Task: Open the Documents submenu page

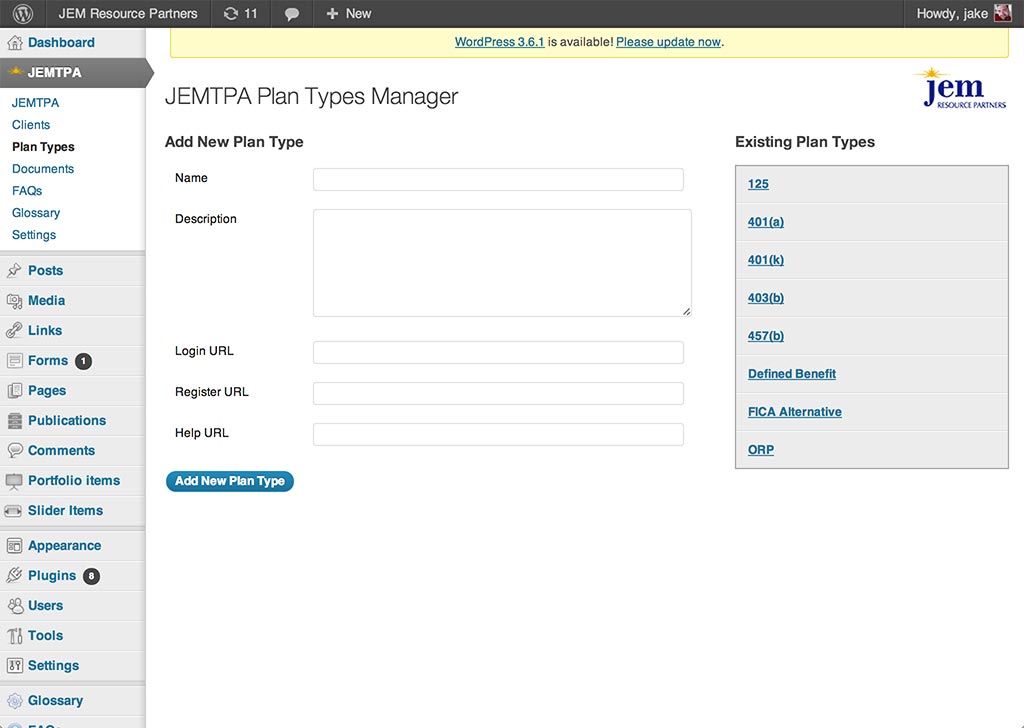Action: point(43,168)
